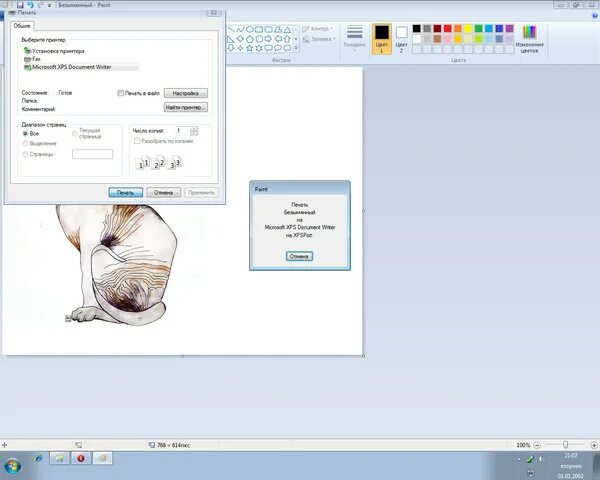Click red circle app on taskbar

click(81, 458)
